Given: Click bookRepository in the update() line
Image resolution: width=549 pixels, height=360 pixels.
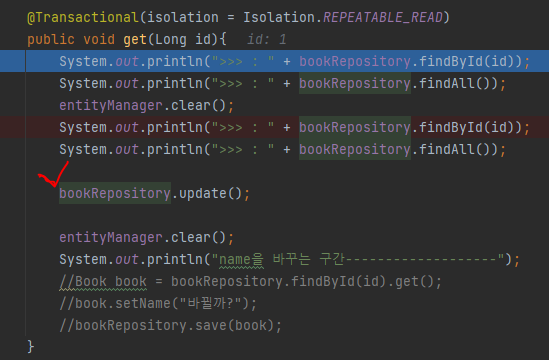Looking at the screenshot, I should (115, 193).
